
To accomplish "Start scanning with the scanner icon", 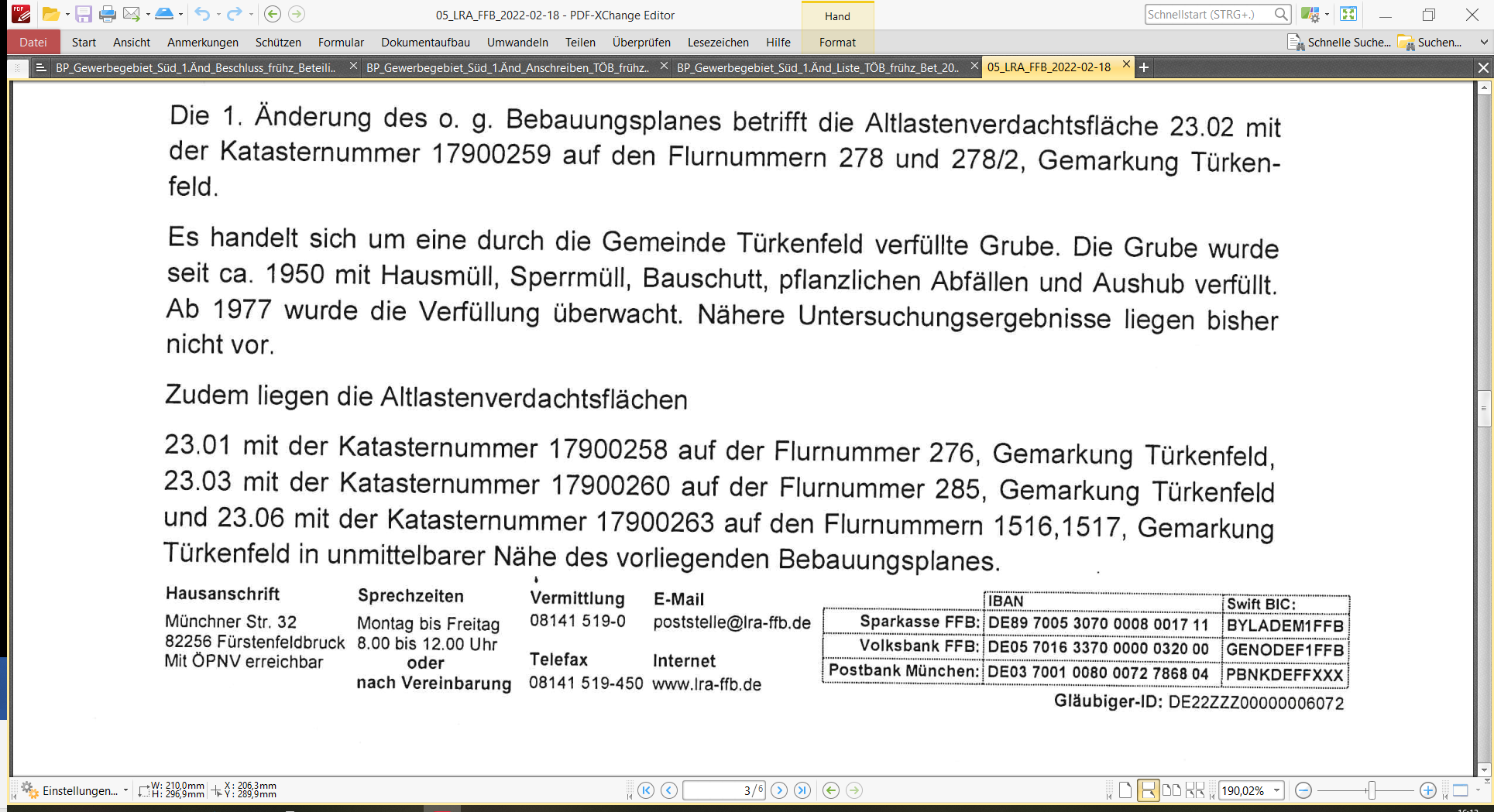I will pyautogui.click(x=164, y=14).
